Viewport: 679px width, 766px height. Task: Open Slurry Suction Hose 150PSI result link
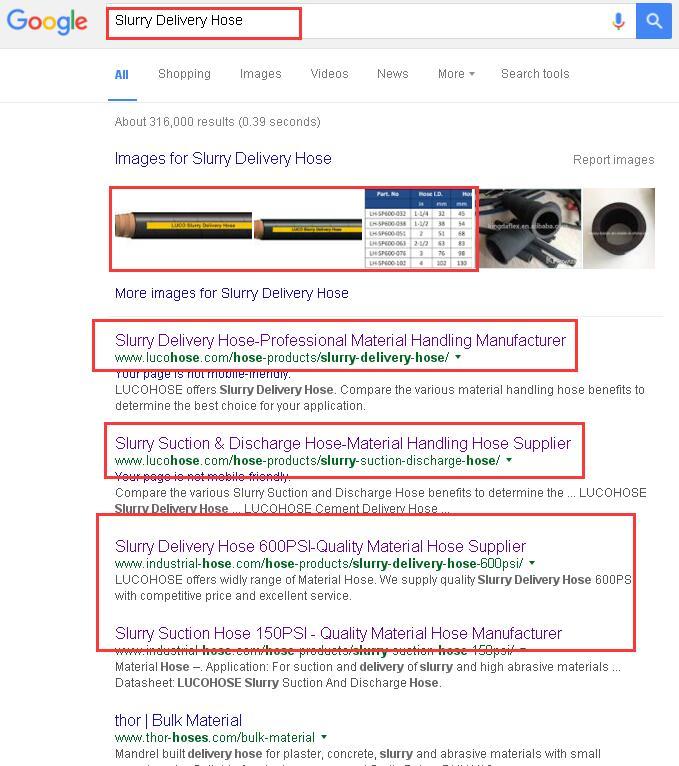click(339, 633)
